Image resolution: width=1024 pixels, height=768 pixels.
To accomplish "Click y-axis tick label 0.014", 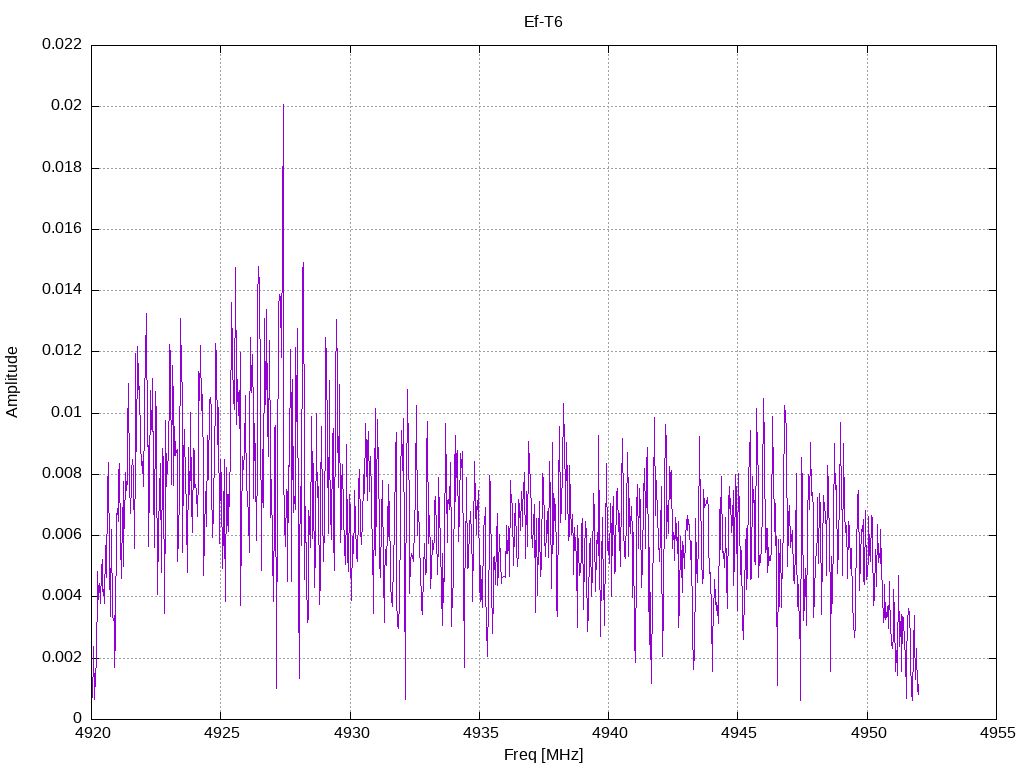I will (x=62, y=290).
